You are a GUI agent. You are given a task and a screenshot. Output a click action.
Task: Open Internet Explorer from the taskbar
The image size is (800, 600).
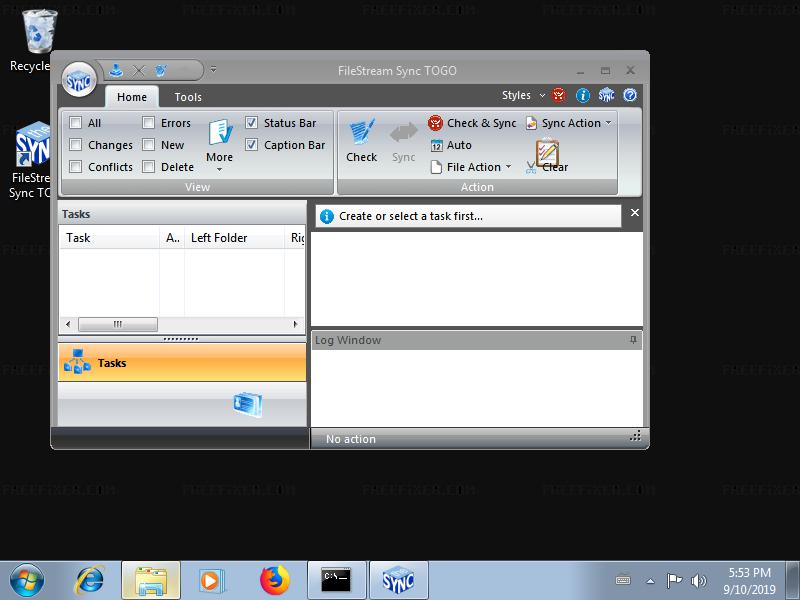click(90, 580)
